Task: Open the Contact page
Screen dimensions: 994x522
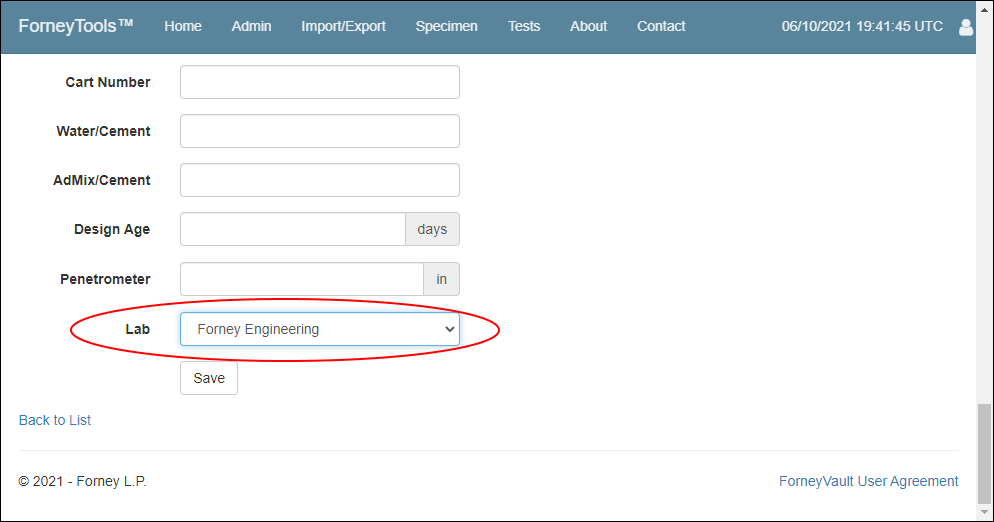Action: coord(661,26)
